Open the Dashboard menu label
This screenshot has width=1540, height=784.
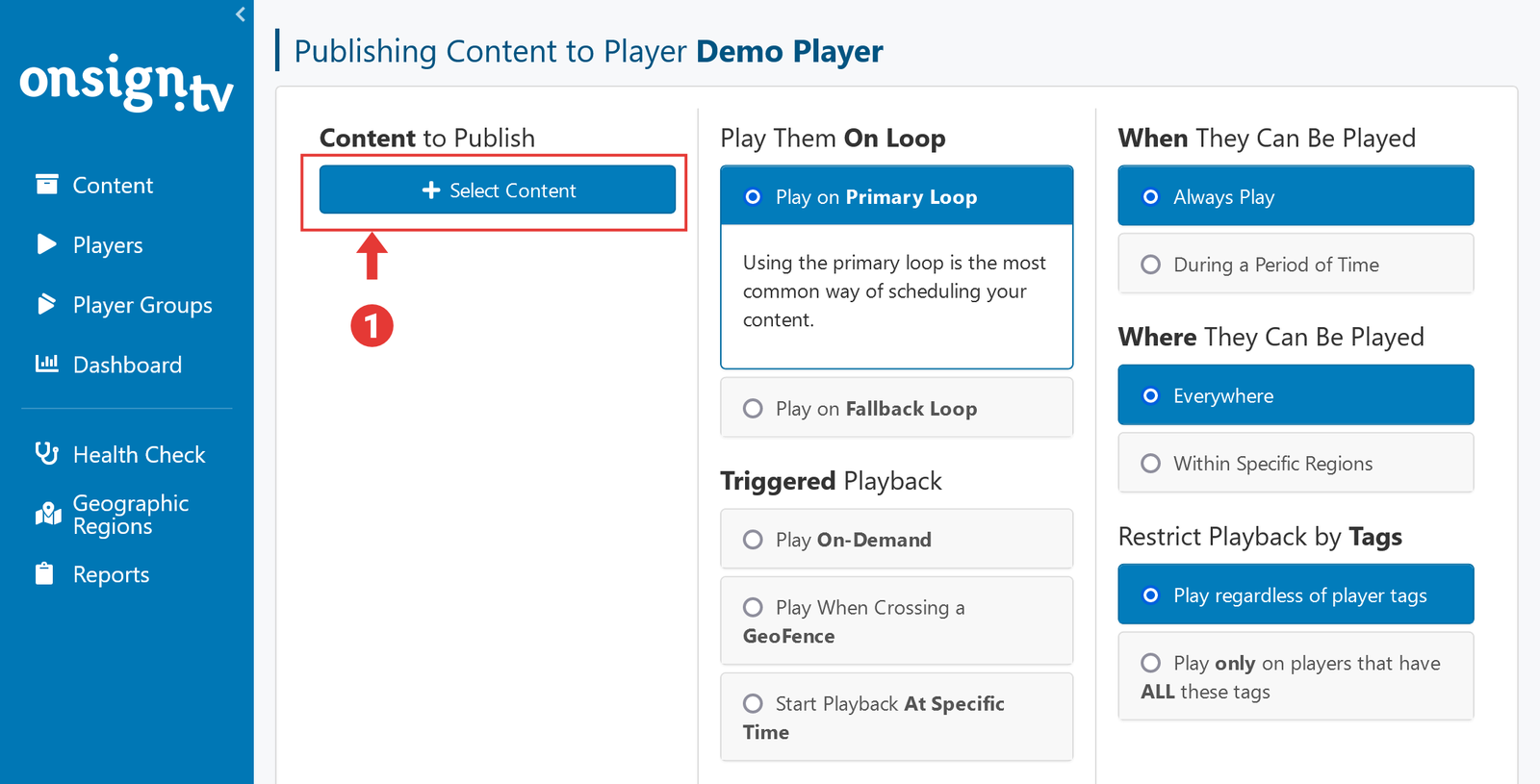127,366
